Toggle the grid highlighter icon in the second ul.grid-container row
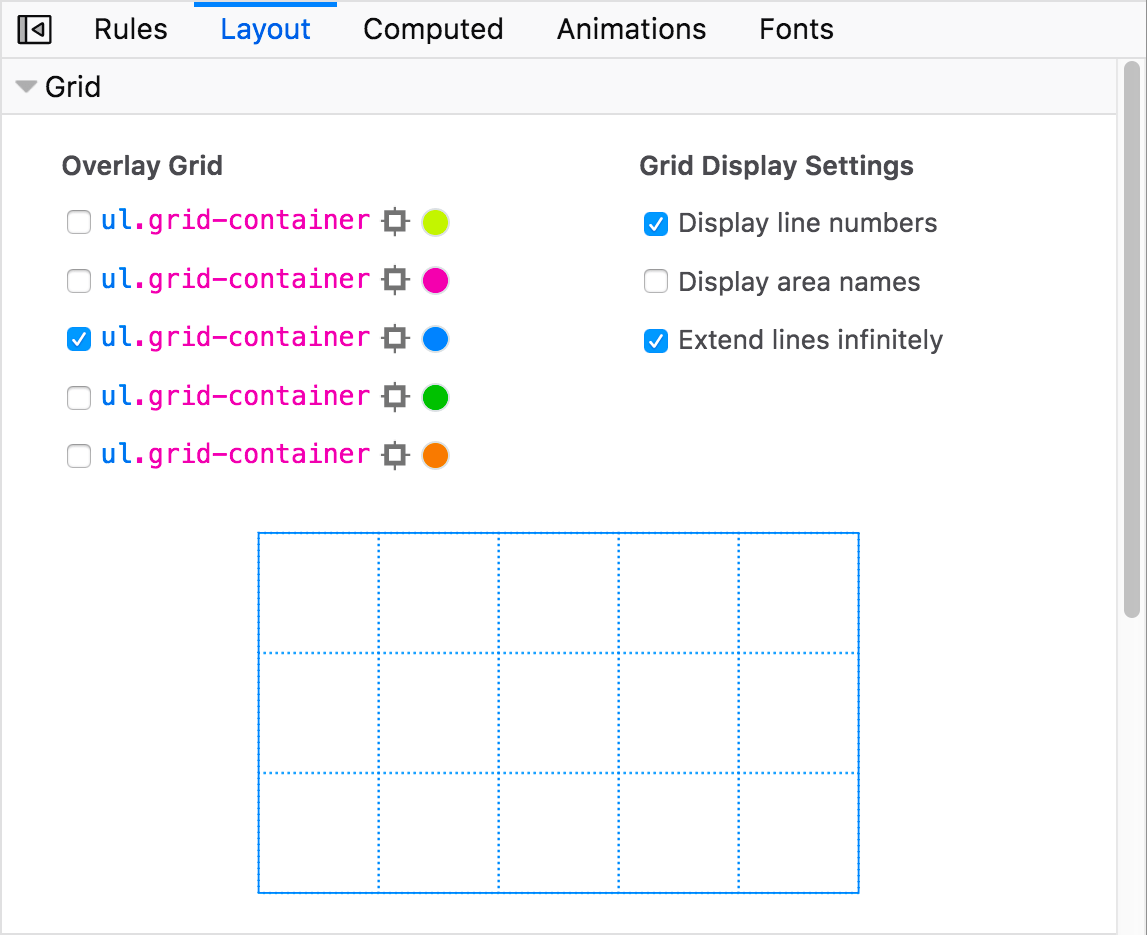 tap(395, 280)
